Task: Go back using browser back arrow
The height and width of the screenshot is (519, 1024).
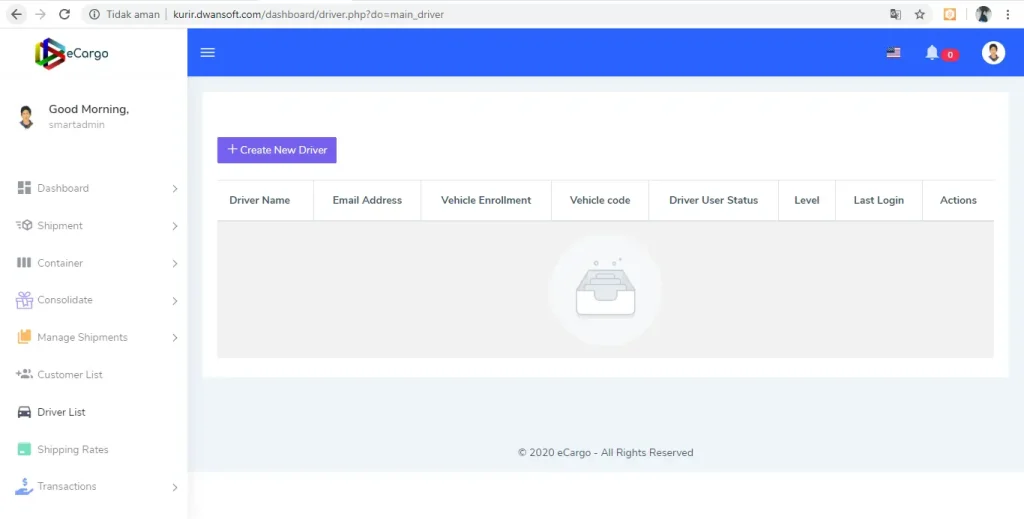Action: click(16, 14)
